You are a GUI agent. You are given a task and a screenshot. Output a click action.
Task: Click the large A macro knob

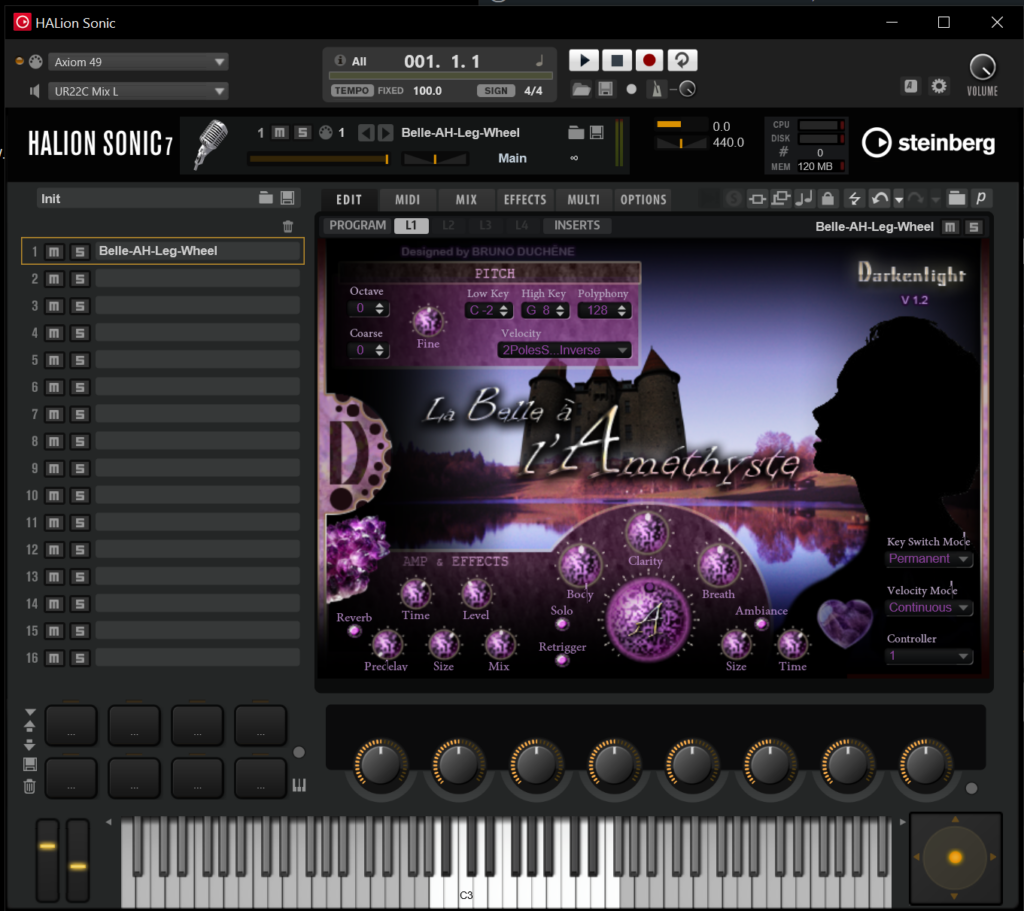pos(648,619)
